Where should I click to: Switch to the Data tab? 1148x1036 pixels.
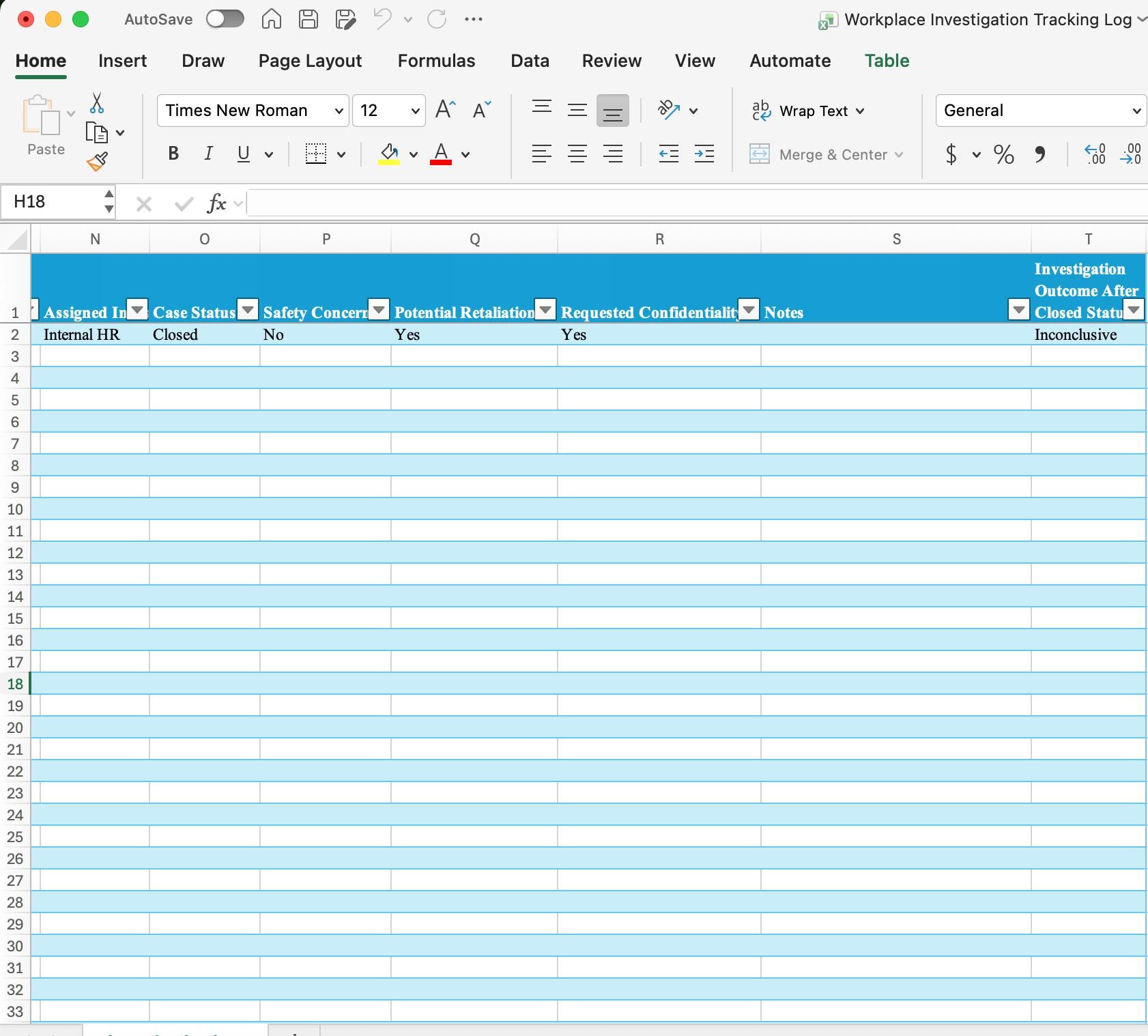530,61
